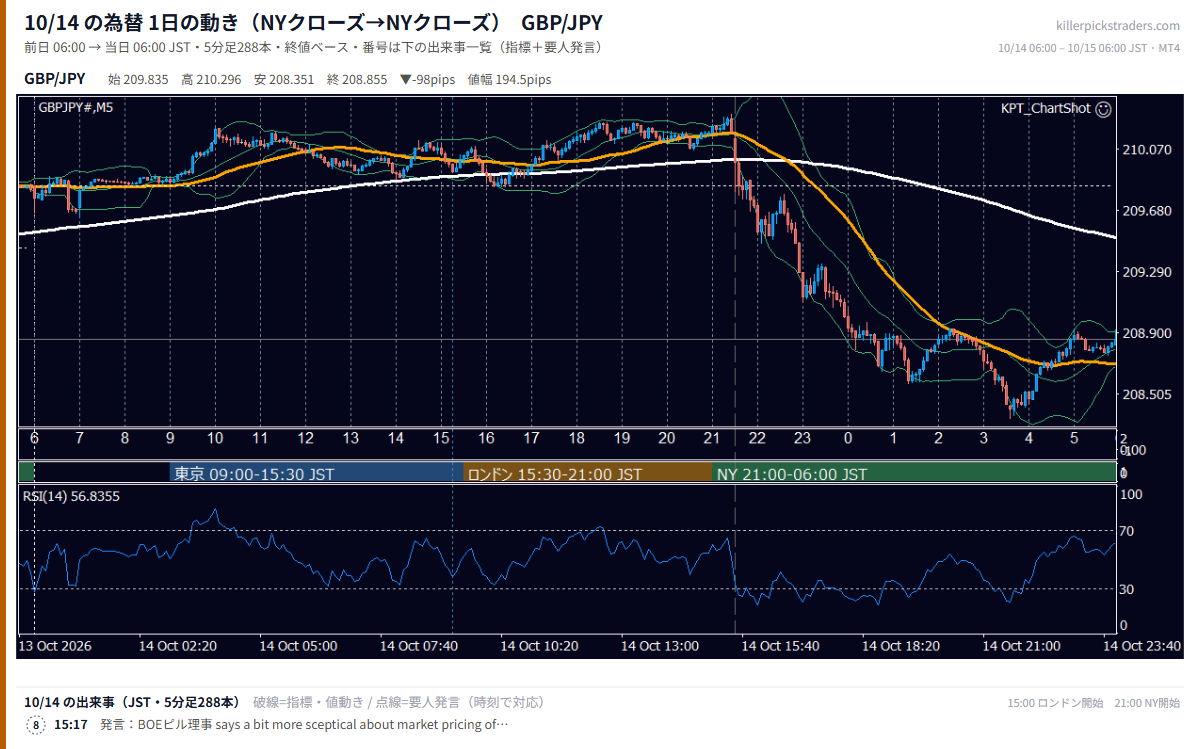Click the 14 Oct 07:40 time label
Viewport: 1200px width, 749px height.
point(418,646)
